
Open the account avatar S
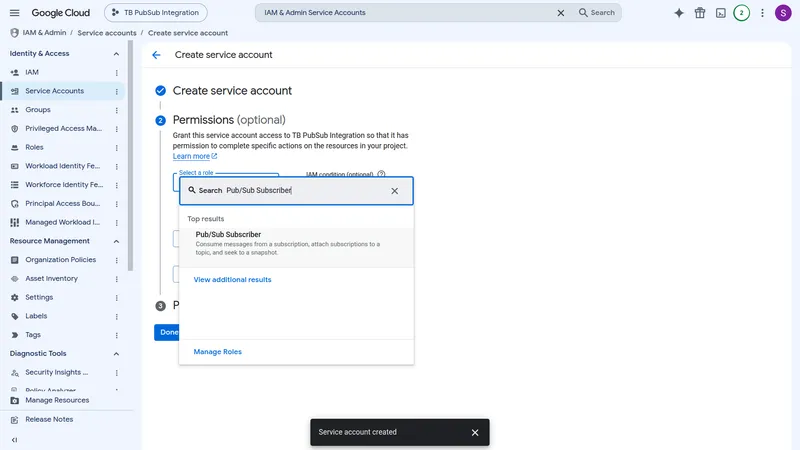tap(783, 13)
